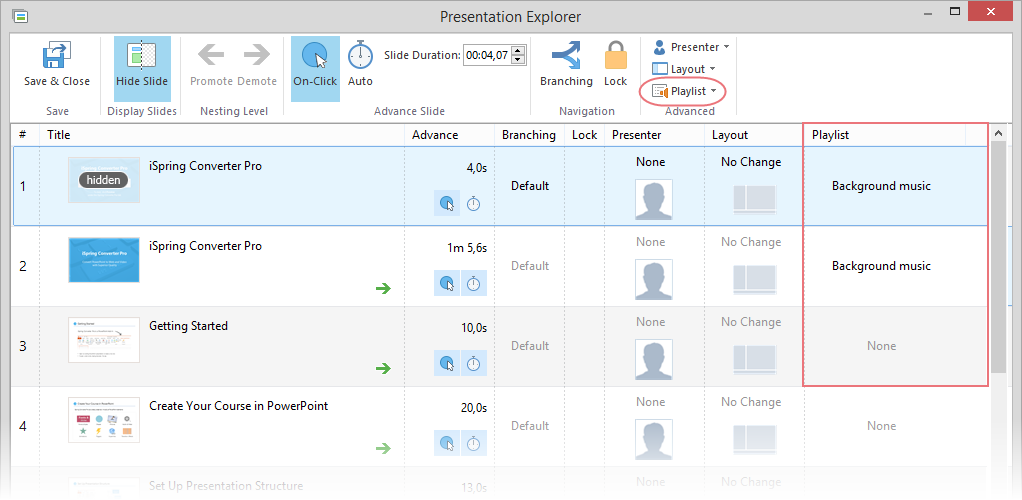The height and width of the screenshot is (500, 1022).
Task: Click auto timer icon in Getting Started row
Action: pyautogui.click(x=474, y=363)
